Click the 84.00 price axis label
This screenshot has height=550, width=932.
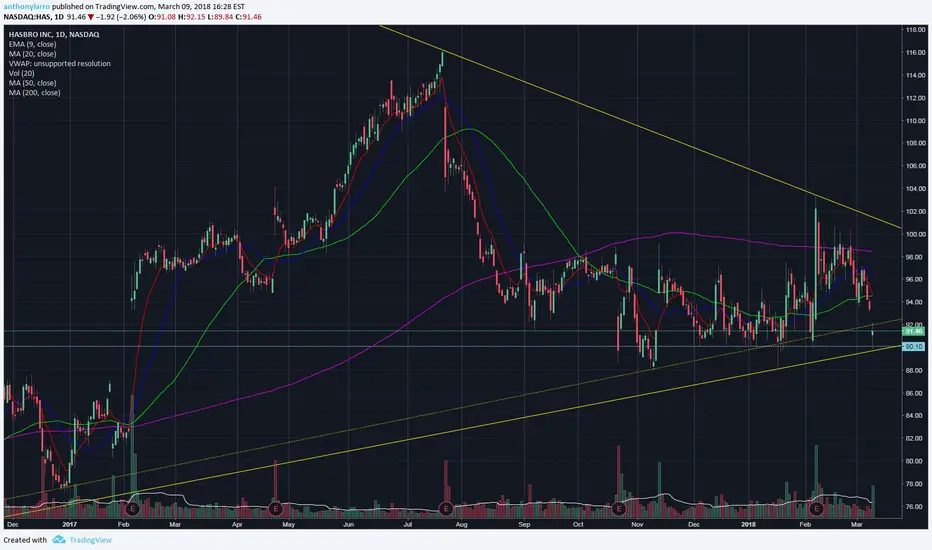[915, 416]
